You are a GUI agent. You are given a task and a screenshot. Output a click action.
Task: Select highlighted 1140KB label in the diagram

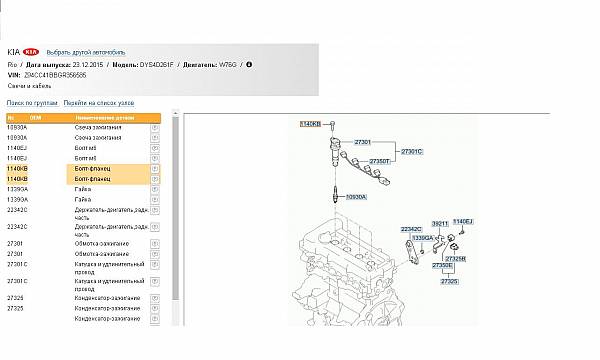(x=310, y=124)
